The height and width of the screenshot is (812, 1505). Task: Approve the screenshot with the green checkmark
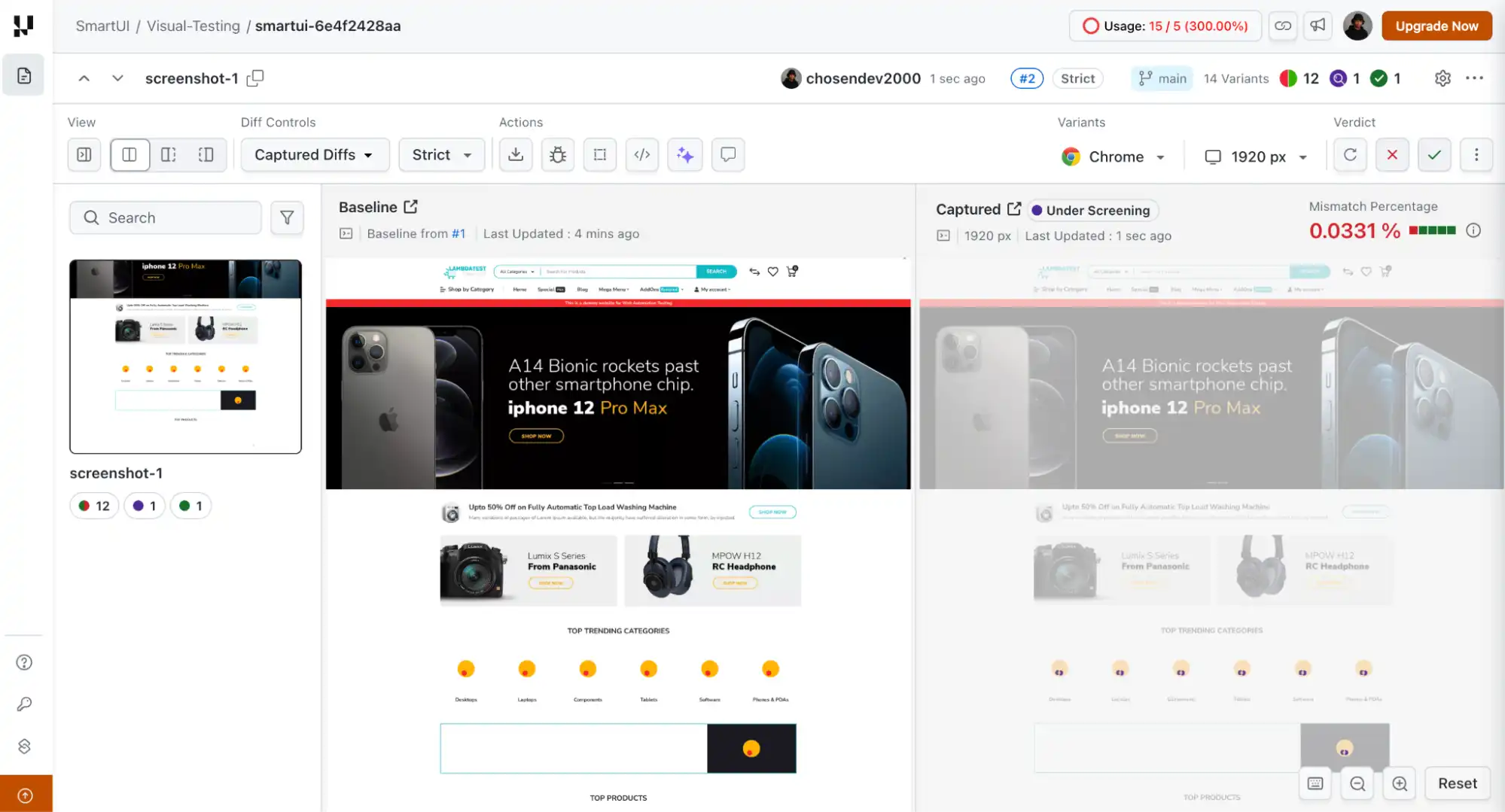coord(1434,154)
